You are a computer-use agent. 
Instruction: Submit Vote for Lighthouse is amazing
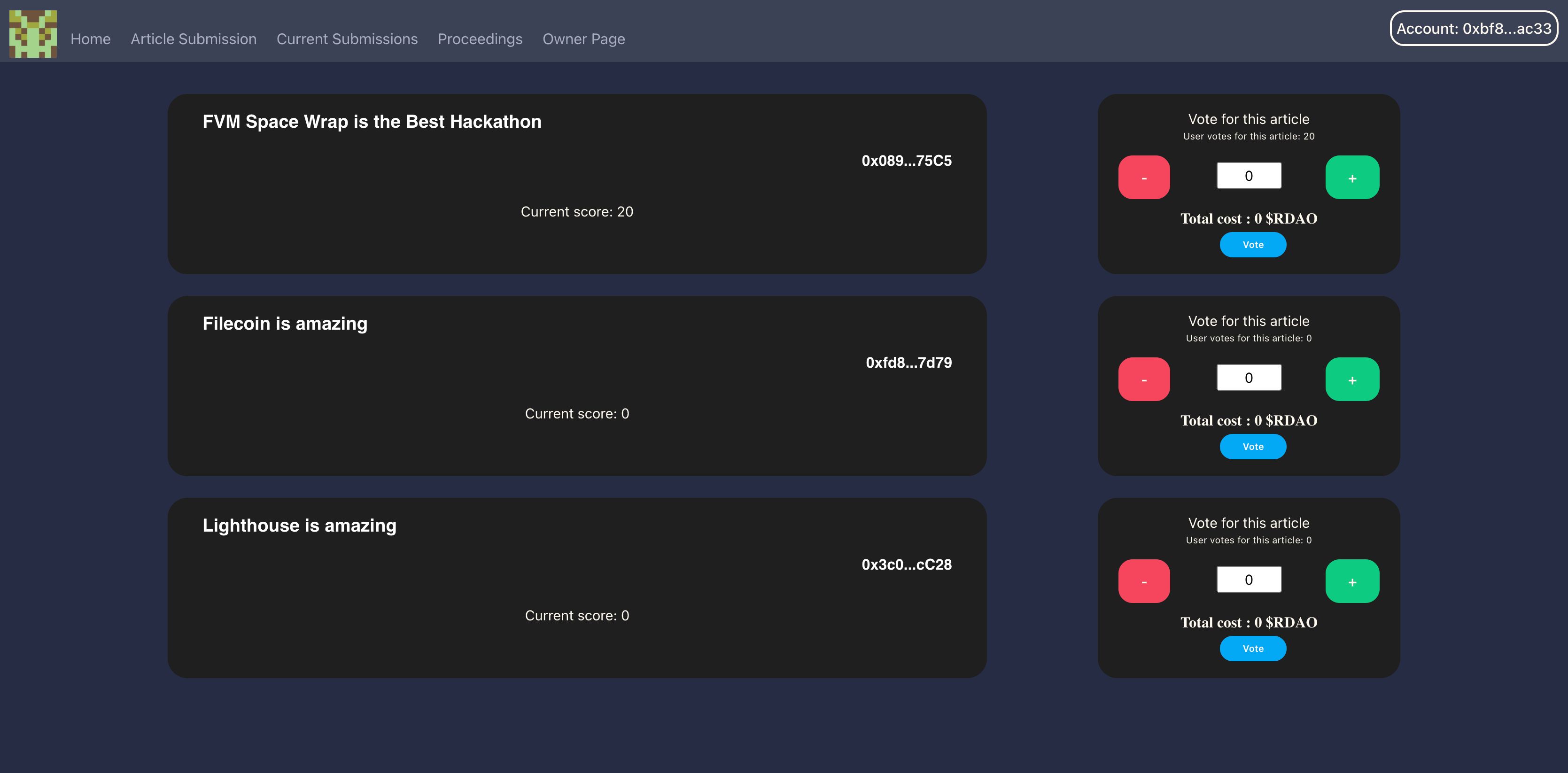[x=1253, y=649]
